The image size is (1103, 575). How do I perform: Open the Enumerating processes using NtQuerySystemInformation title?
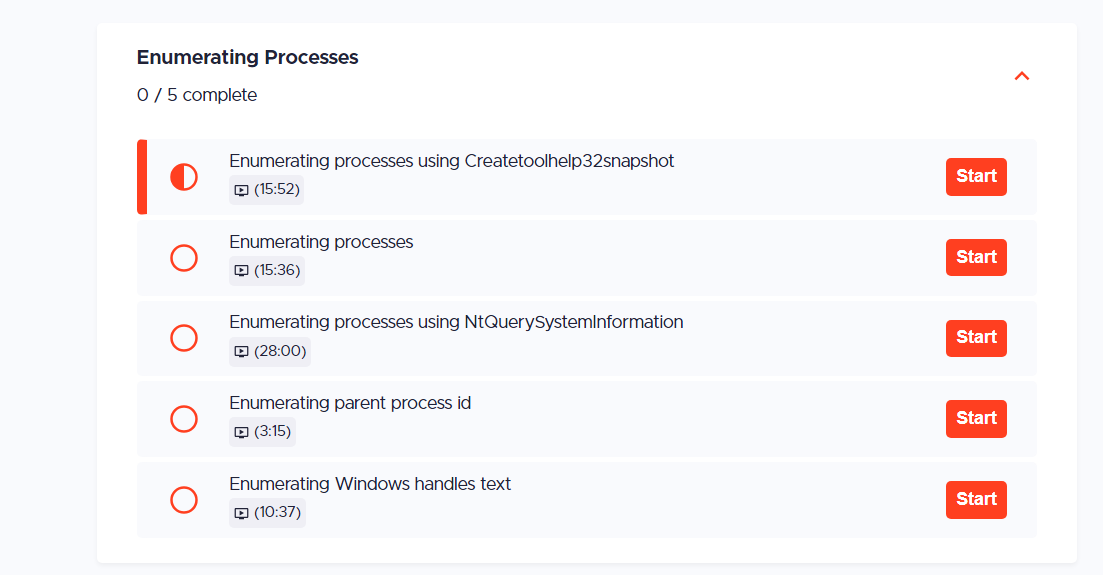click(456, 322)
